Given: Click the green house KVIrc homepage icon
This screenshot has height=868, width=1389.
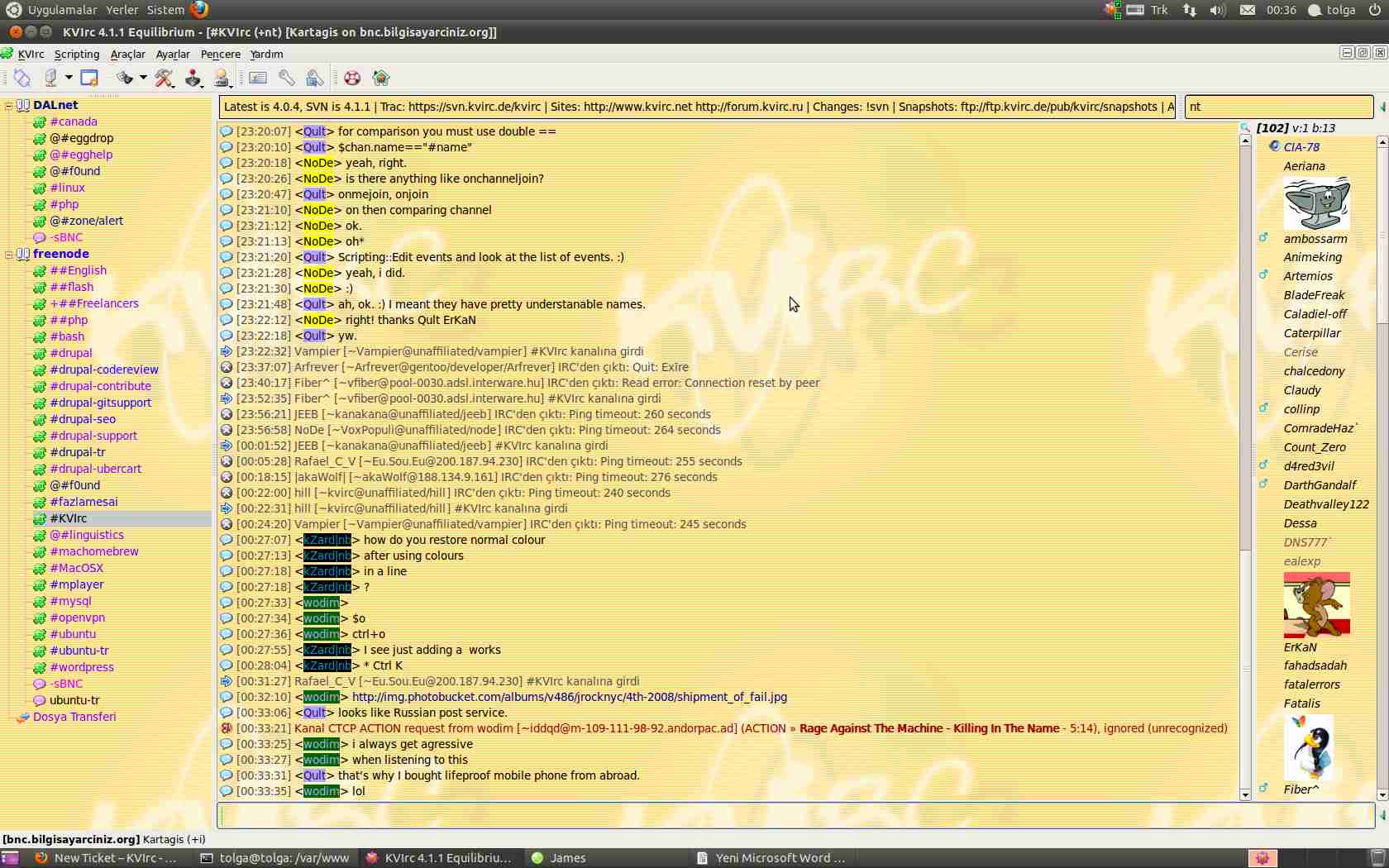Looking at the screenshot, I should (x=380, y=78).
